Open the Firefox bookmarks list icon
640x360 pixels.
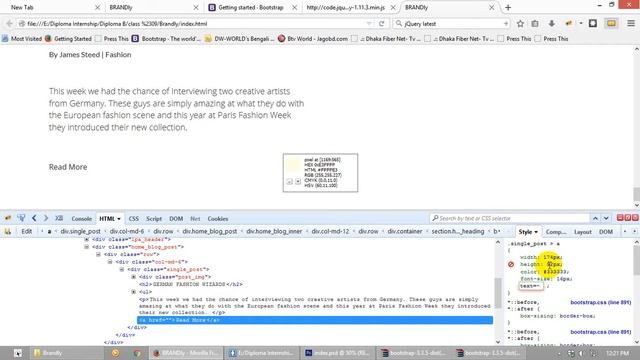tap(535, 24)
